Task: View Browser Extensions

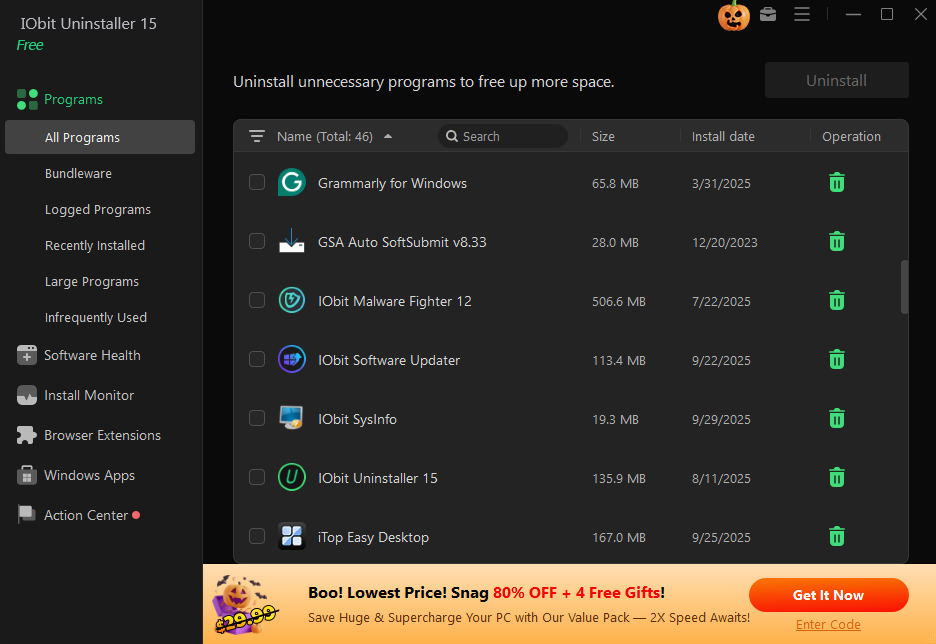Action: coord(101,435)
